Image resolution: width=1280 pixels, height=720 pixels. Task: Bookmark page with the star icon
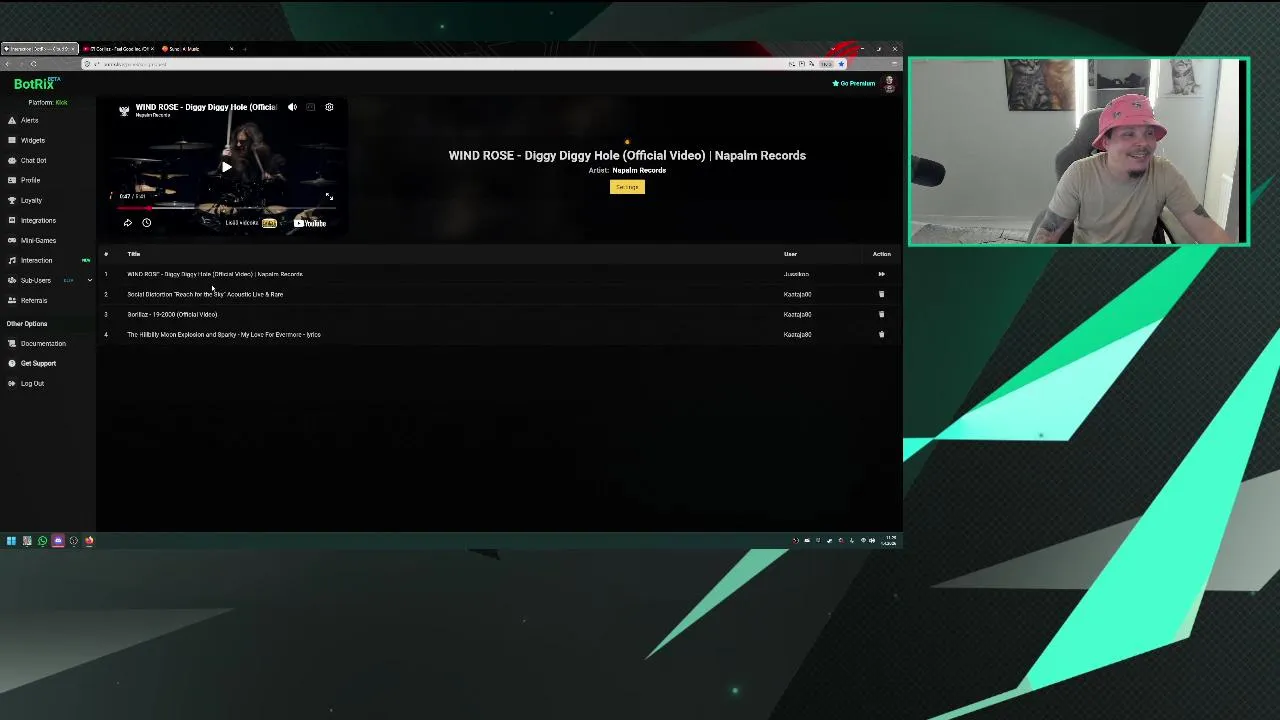[x=841, y=64]
